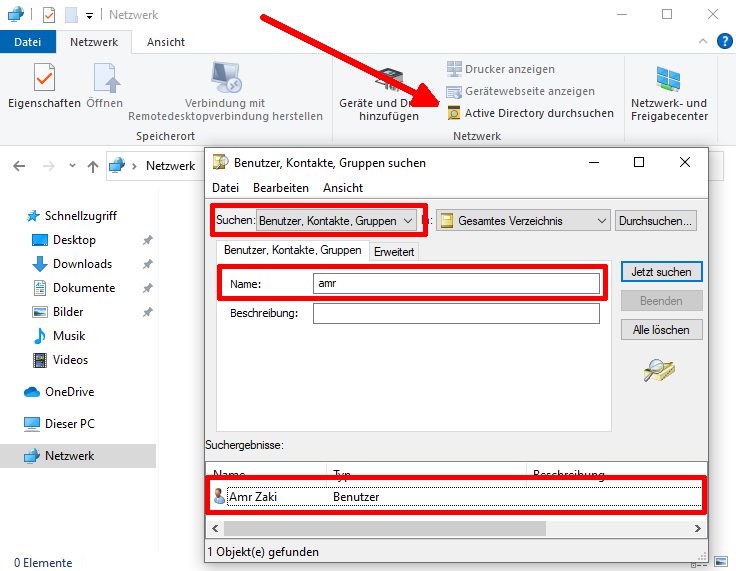The image size is (736, 571).
Task: Click the Jetzt suchen button
Action: [x=661, y=272]
